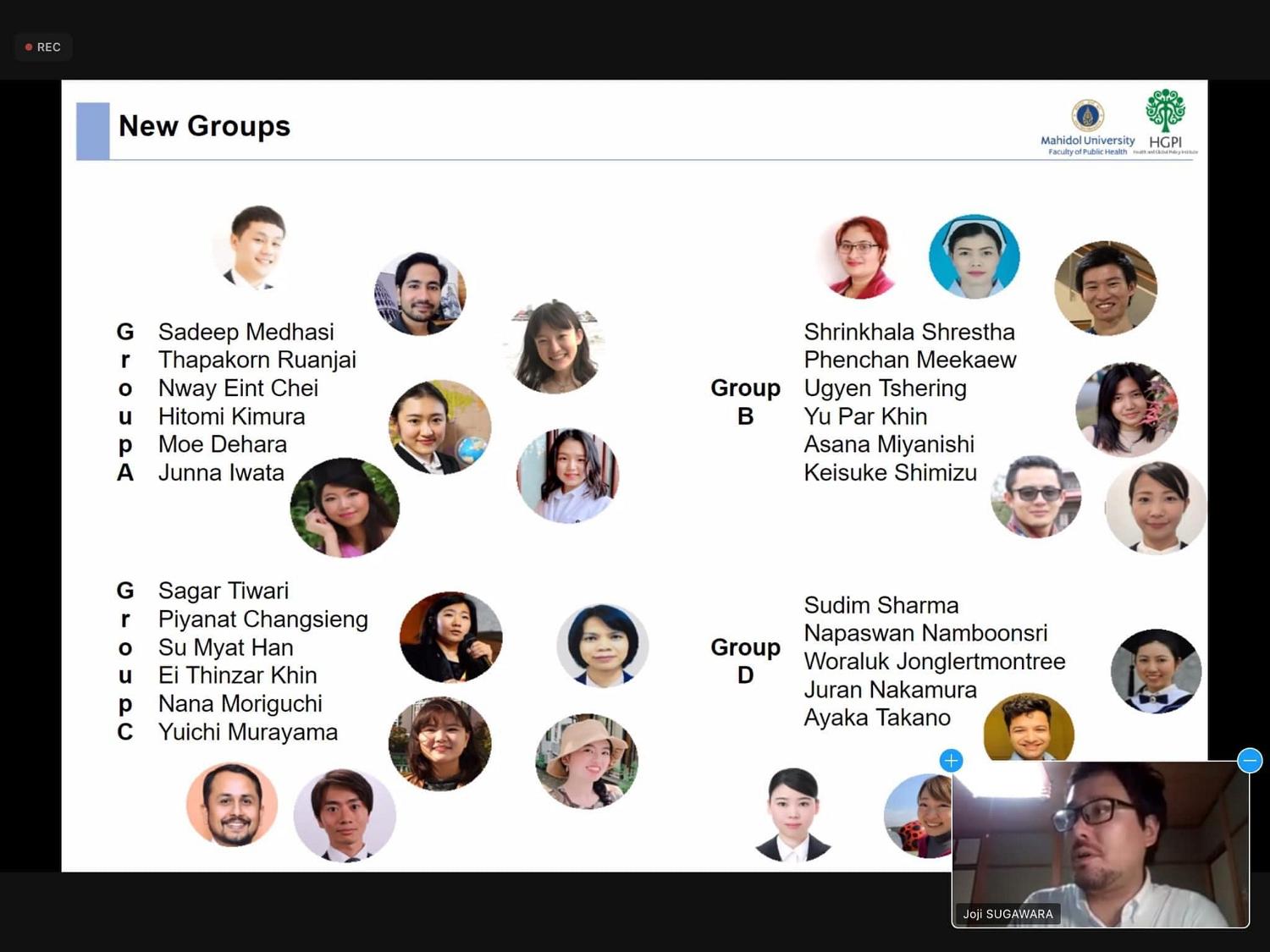This screenshot has height=952, width=1270.
Task: Click the photo with a globe in the background
Action: click(x=440, y=427)
